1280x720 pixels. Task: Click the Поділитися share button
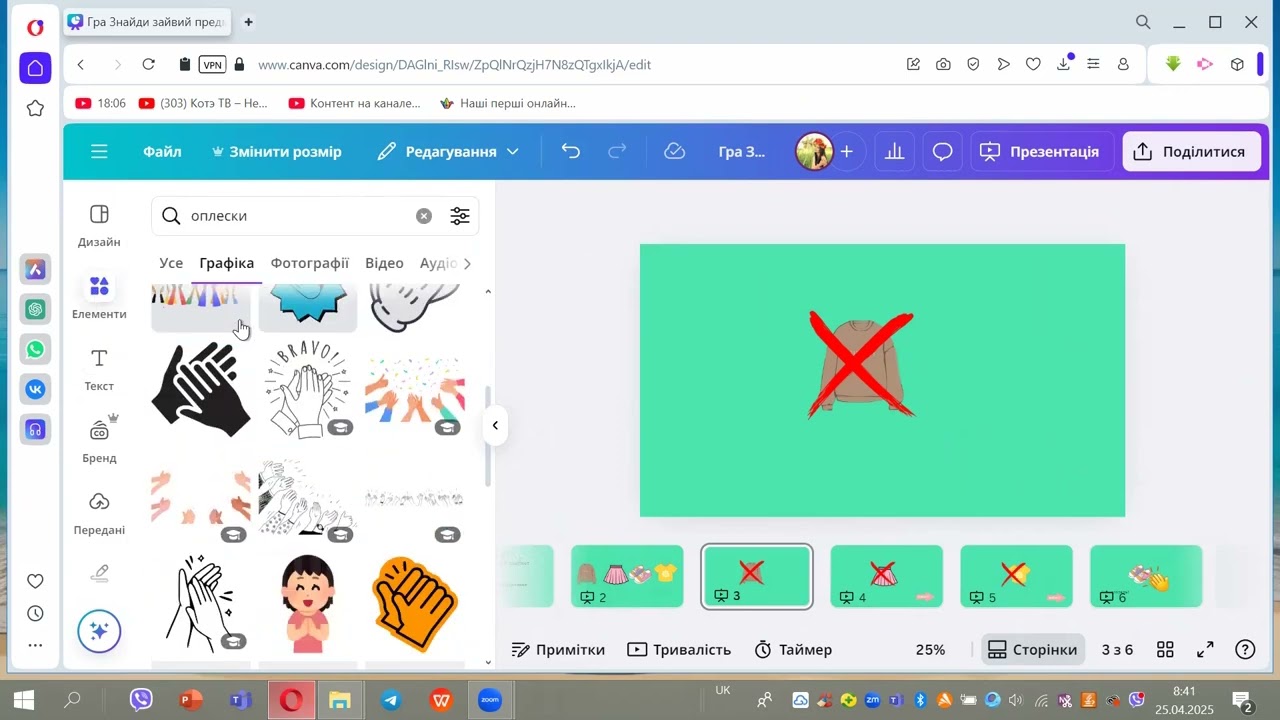click(1191, 152)
